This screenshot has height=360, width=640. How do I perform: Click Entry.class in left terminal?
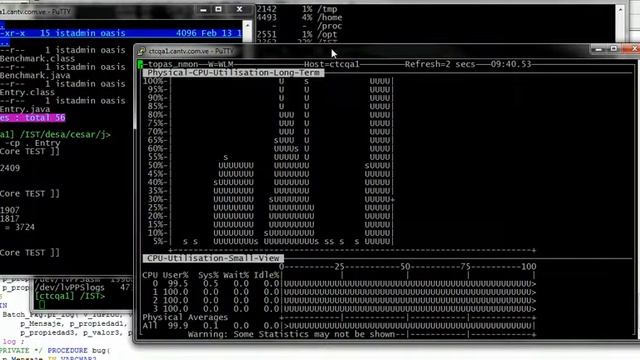[27, 92]
